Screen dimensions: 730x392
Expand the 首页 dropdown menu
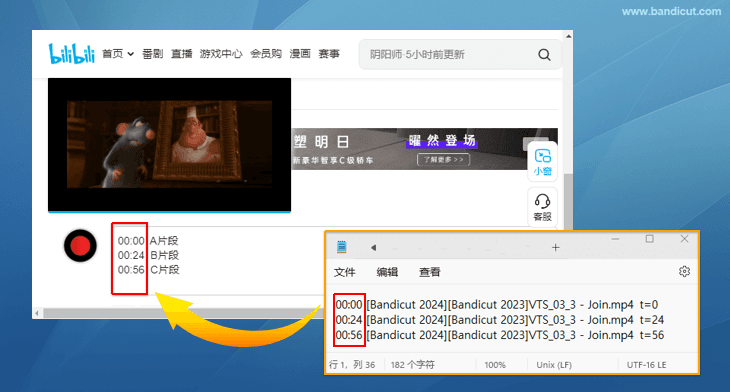coord(118,54)
